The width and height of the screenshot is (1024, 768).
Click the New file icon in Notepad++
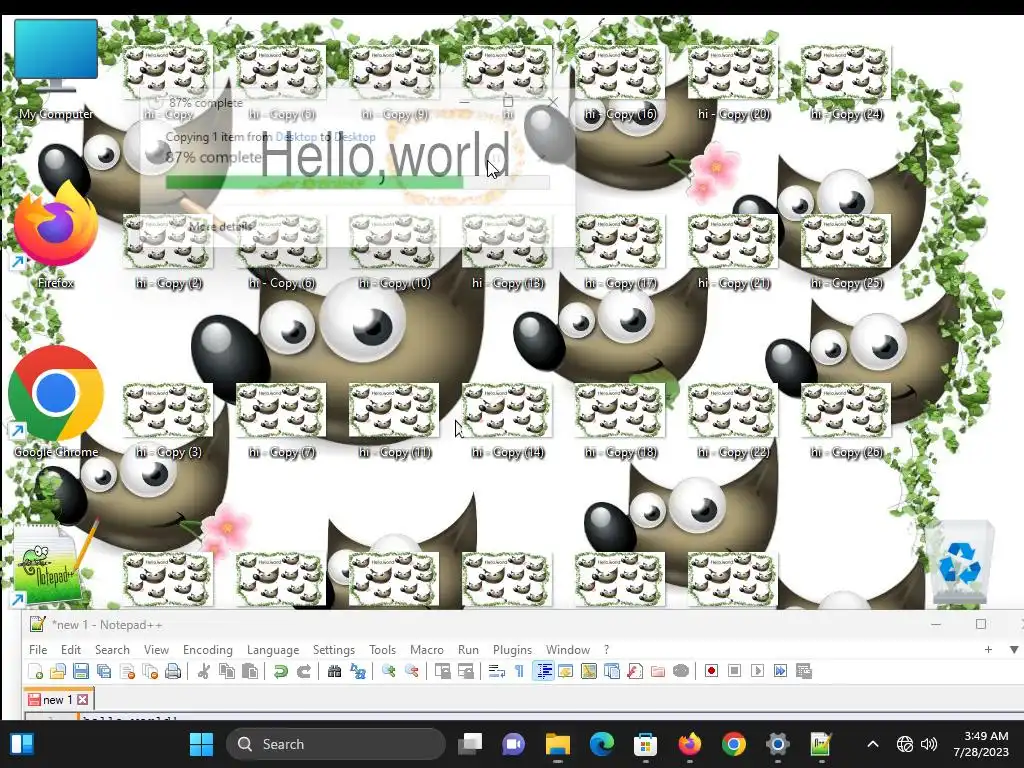(x=35, y=671)
